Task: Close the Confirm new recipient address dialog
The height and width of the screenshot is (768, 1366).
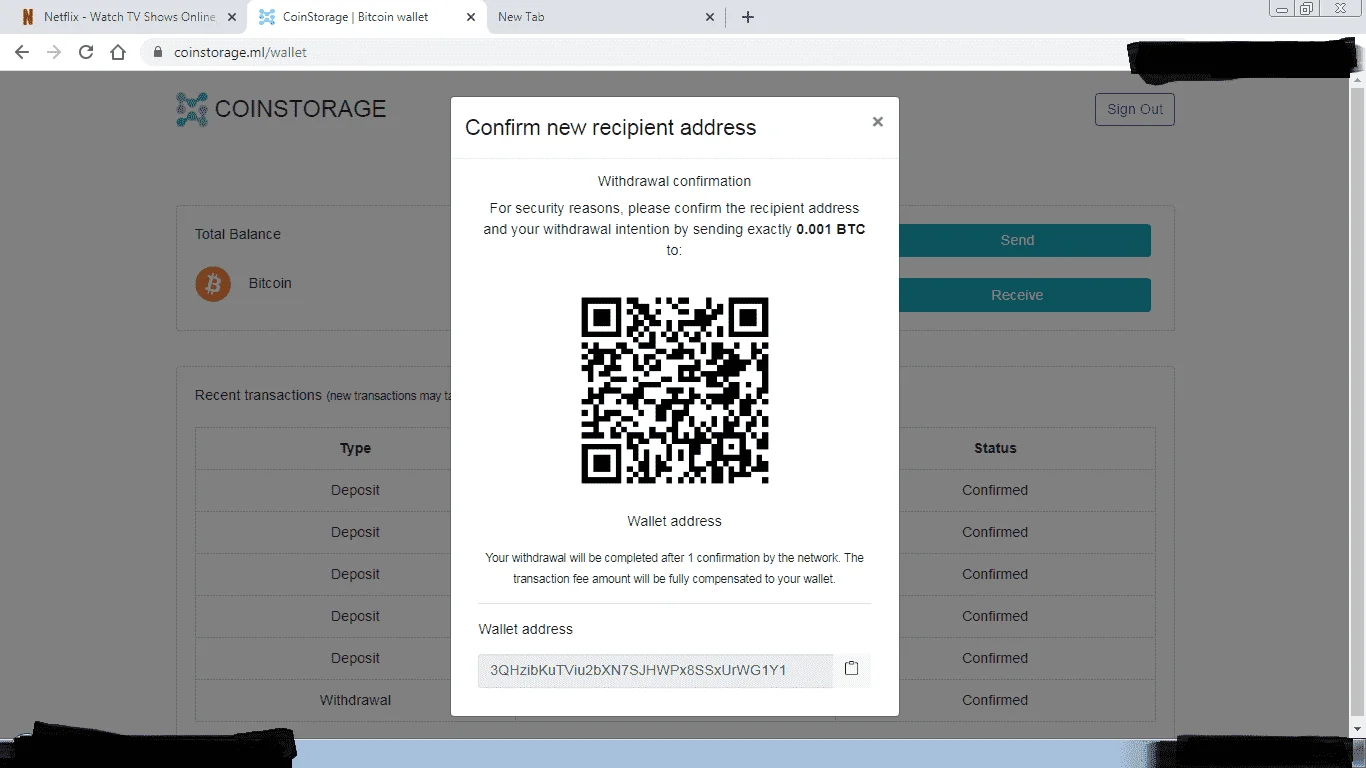Action: pyautogui.click(x=877, y=122)
